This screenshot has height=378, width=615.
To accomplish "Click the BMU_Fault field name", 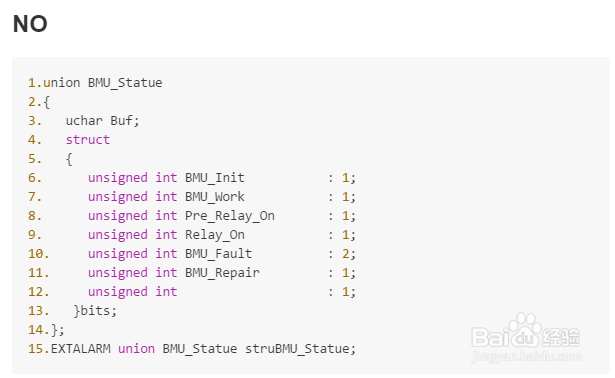I will pyautogui.click(x=218, y=254).
